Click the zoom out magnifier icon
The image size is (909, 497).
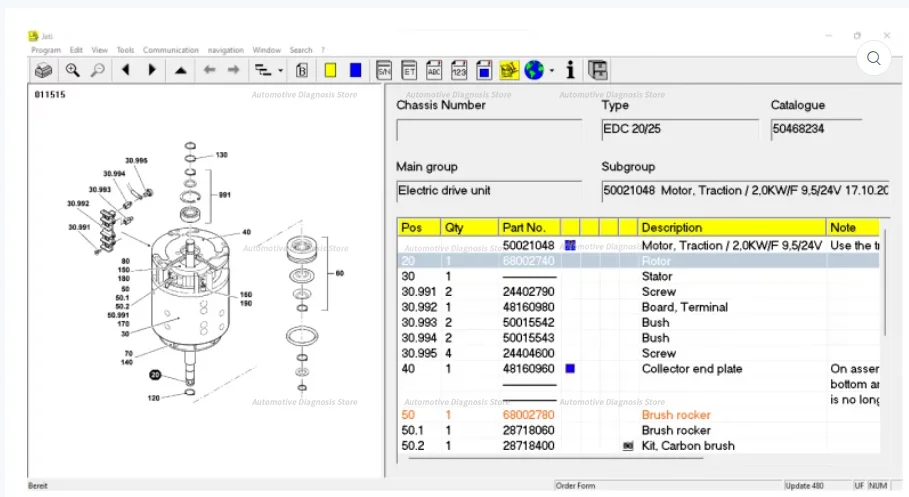[x=98, y=71]
